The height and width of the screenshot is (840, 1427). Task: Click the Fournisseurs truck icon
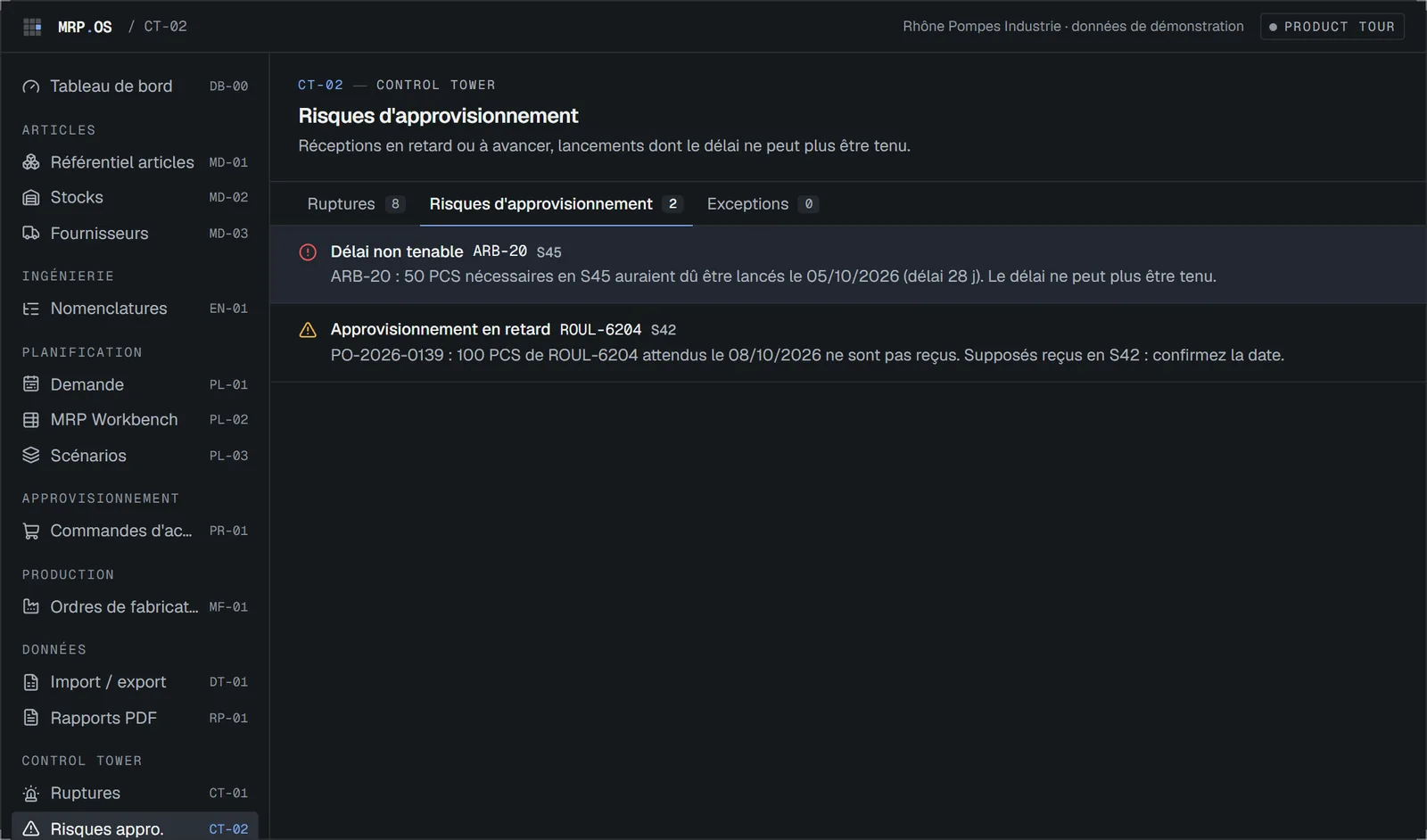[31, 234]
